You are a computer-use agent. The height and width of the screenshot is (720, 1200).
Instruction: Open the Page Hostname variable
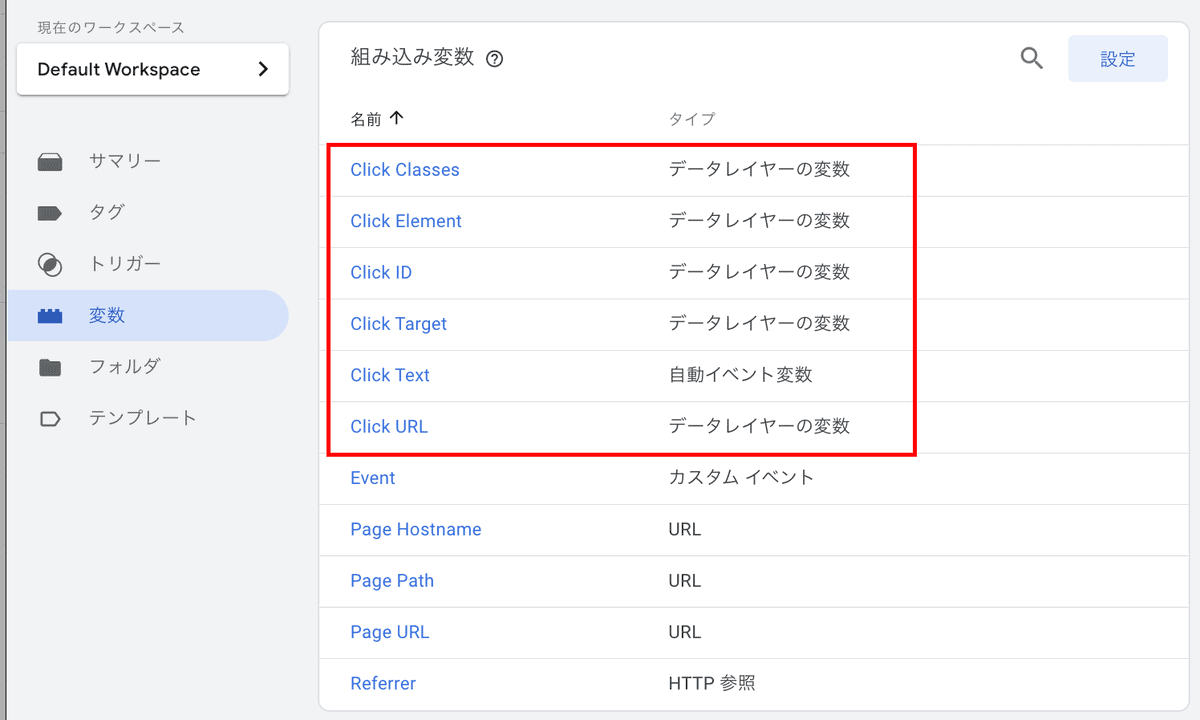point(416,529)
